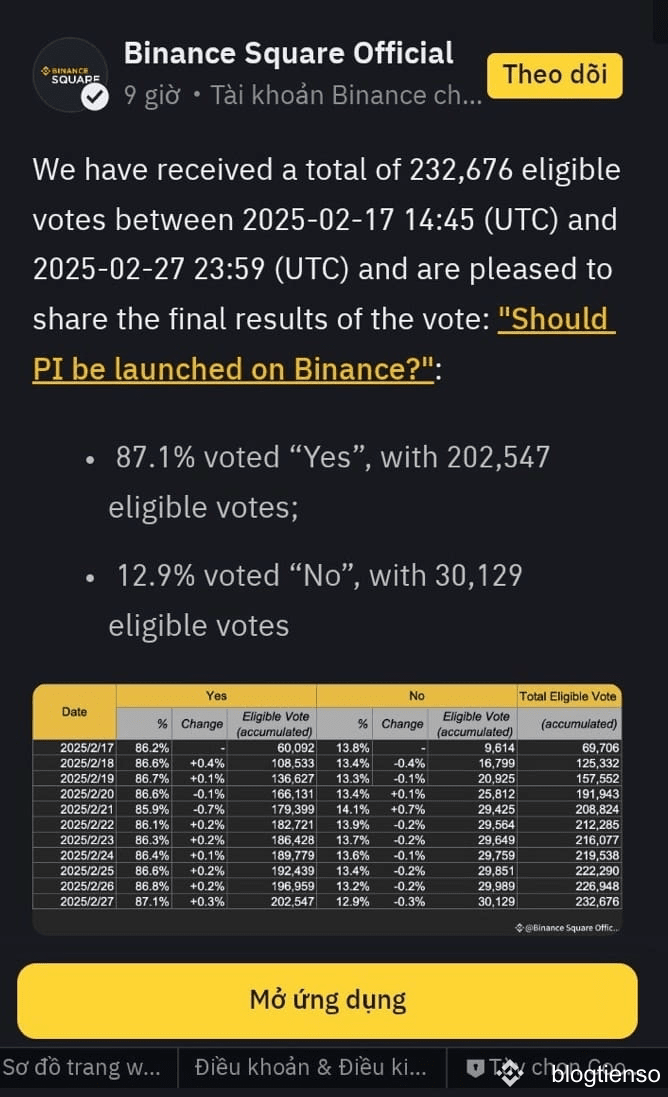Click the blogtienso watermark logo icon

(x=511, y=1073)
